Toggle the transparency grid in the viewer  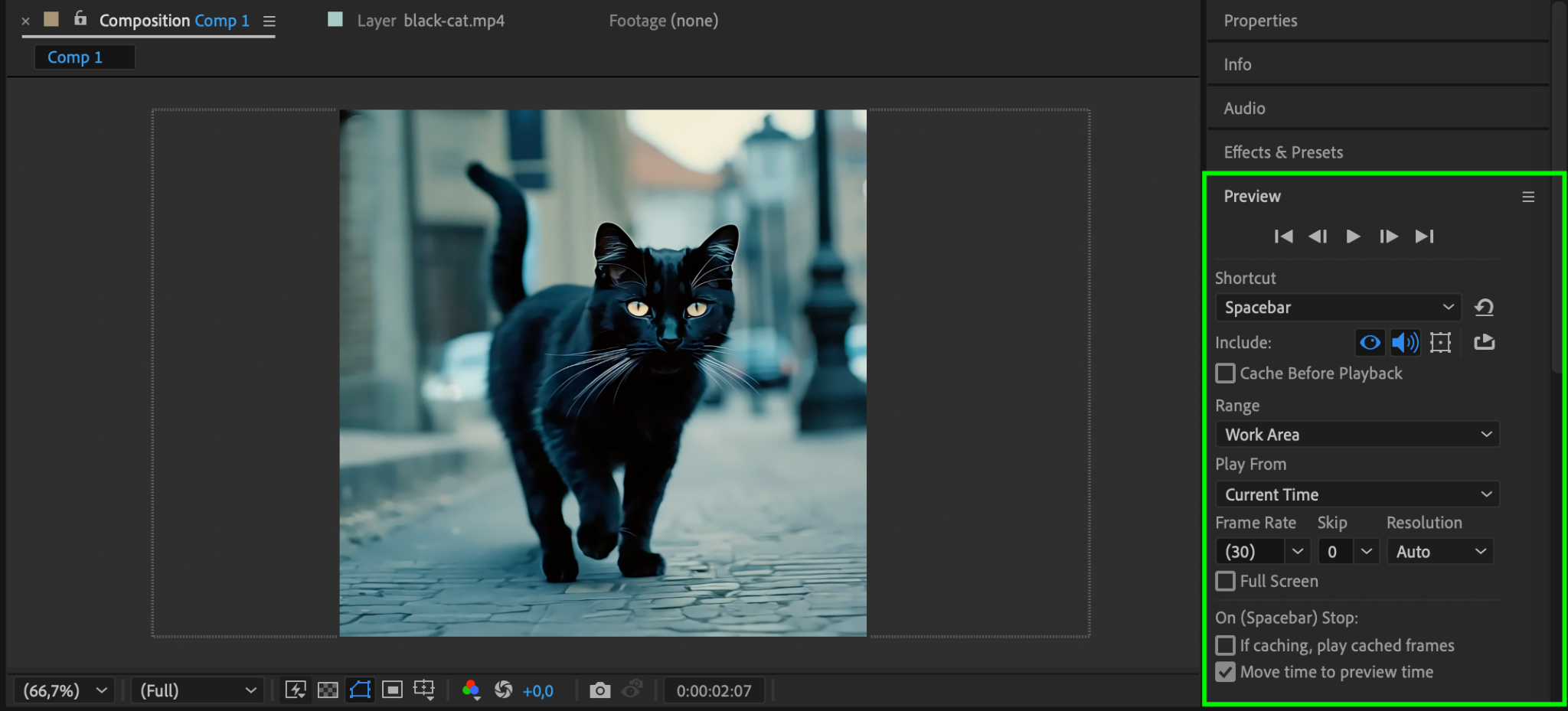tap(328, 690)
